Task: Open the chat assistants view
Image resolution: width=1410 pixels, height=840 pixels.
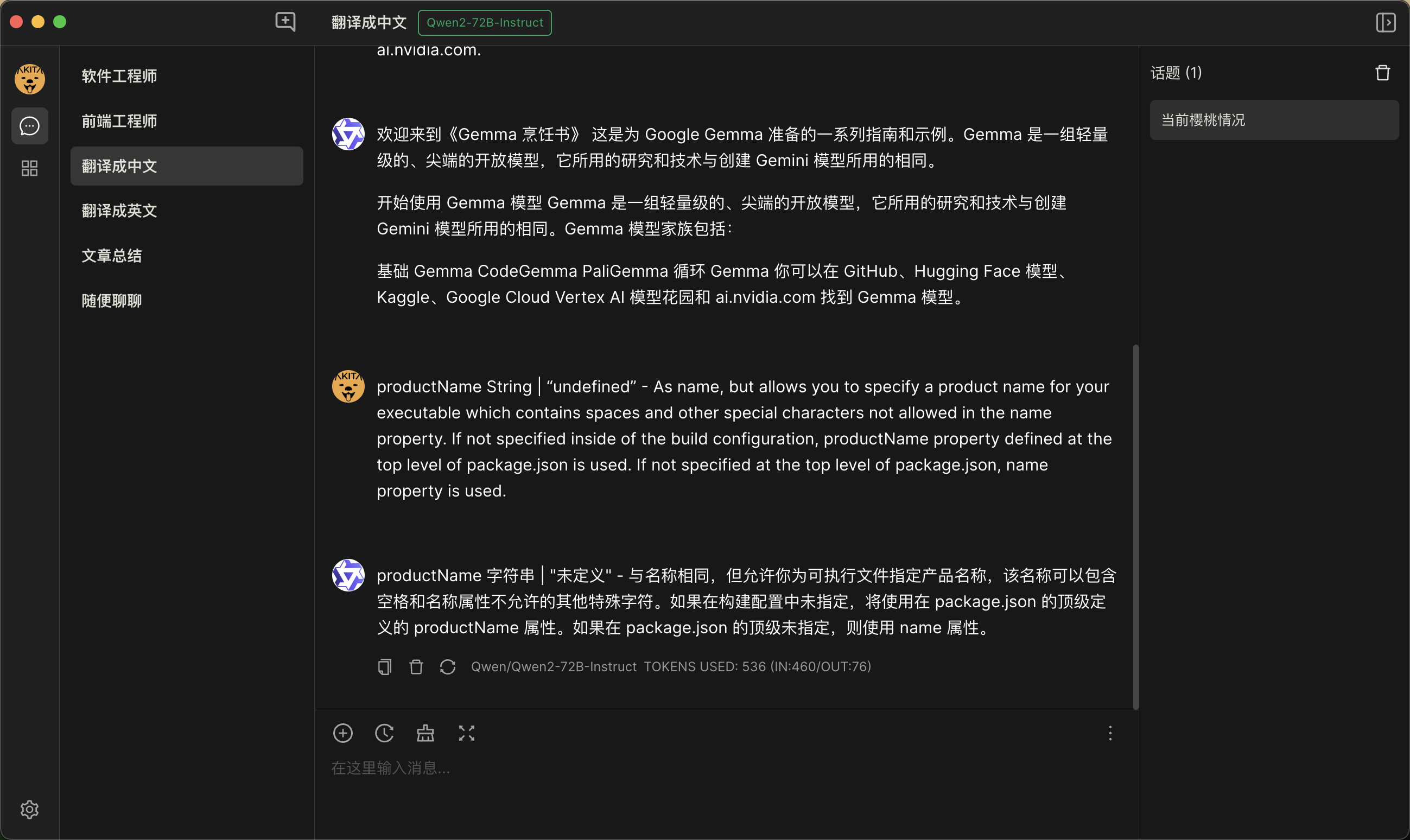Action: (x=29, y=126)
